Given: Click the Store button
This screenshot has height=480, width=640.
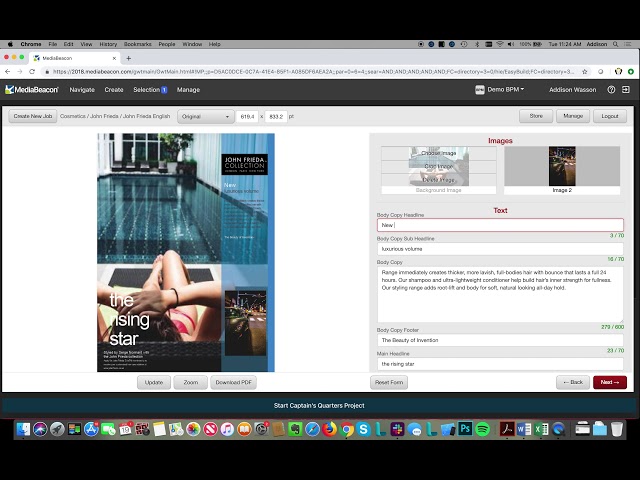Looking at the screenshot, I should [x=536, y=116].
